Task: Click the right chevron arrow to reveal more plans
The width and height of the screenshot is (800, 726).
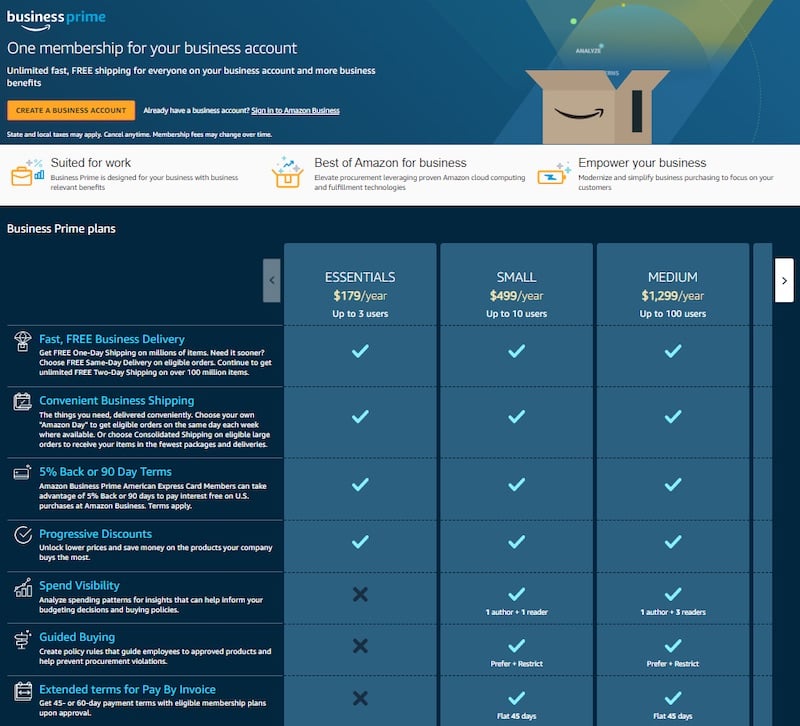Action: 784,281
